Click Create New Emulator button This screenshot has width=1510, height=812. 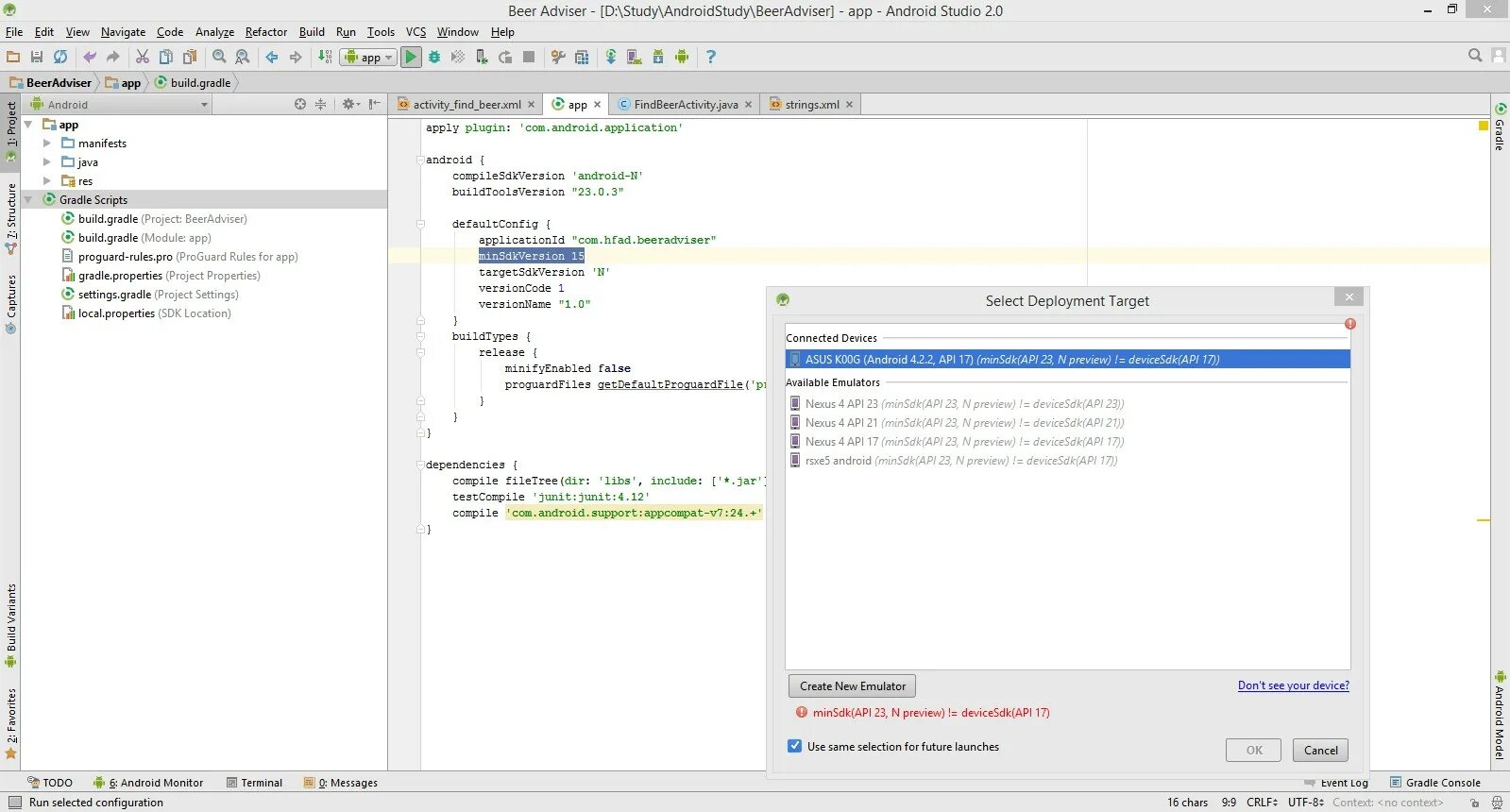852,686
